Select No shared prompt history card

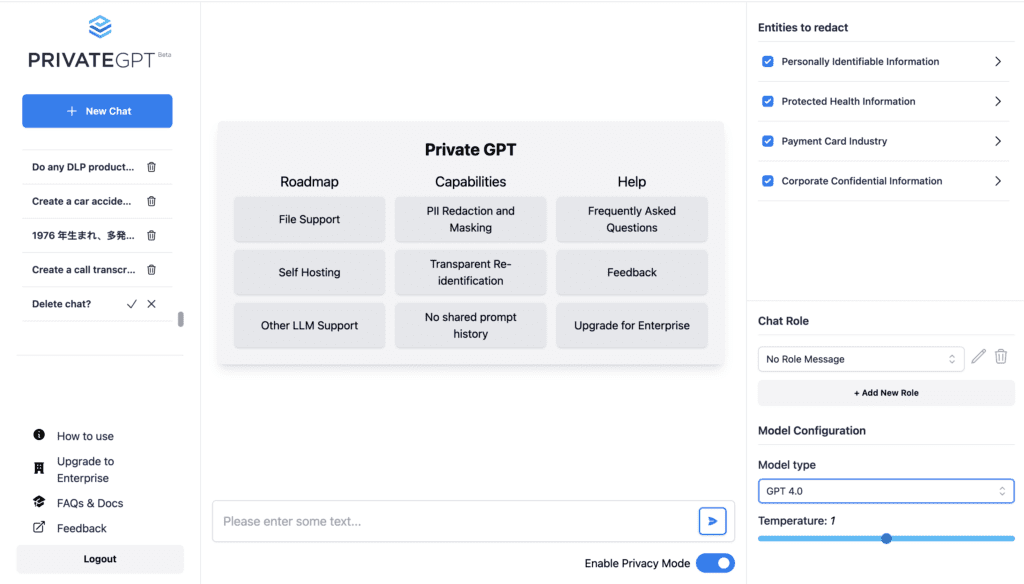click(471, 325)
